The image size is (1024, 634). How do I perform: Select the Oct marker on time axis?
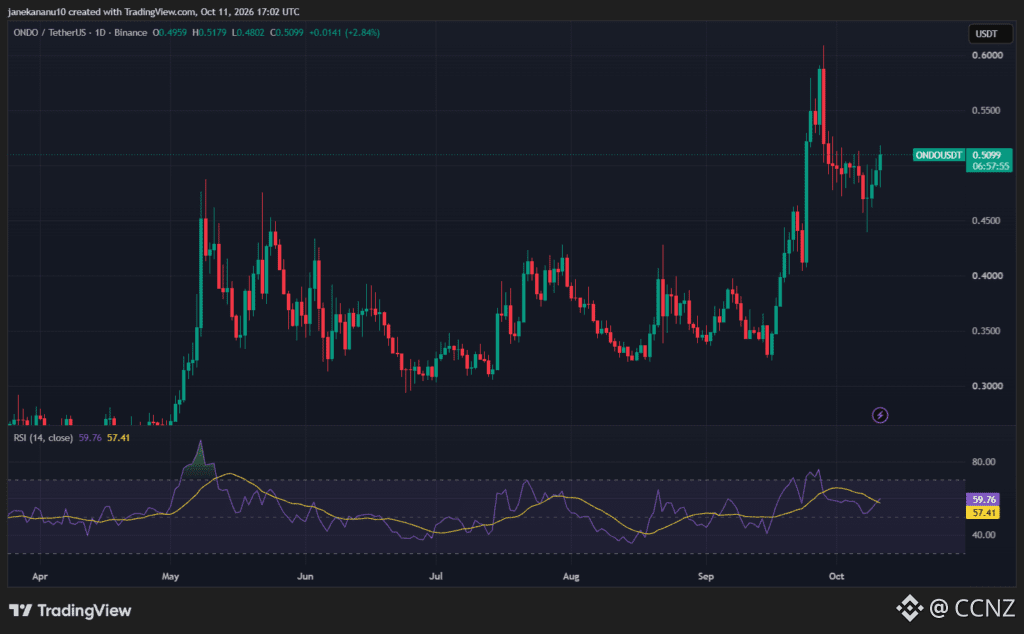(x=836, y=576)
